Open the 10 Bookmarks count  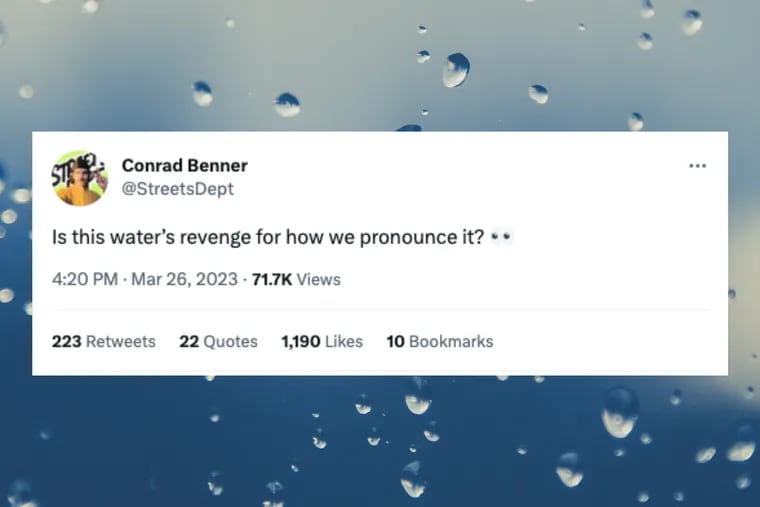click(440, 341)
